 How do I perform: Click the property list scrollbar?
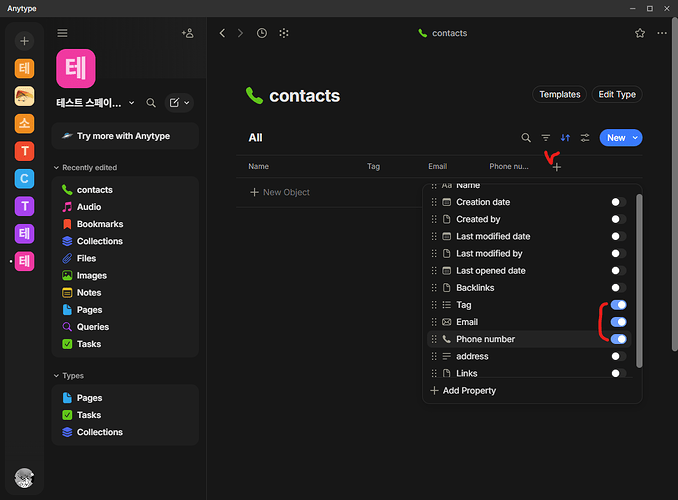(639, 281)
